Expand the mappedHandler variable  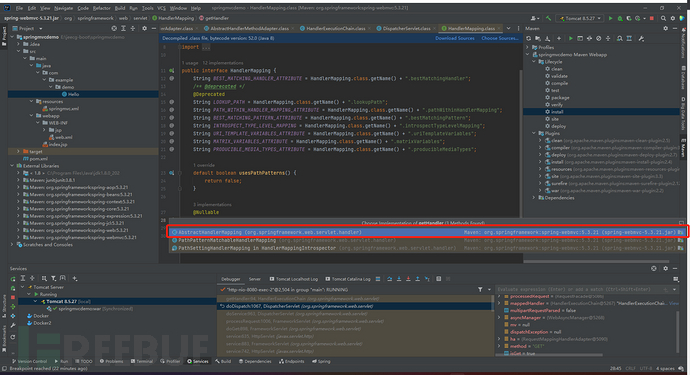[499, 303]
